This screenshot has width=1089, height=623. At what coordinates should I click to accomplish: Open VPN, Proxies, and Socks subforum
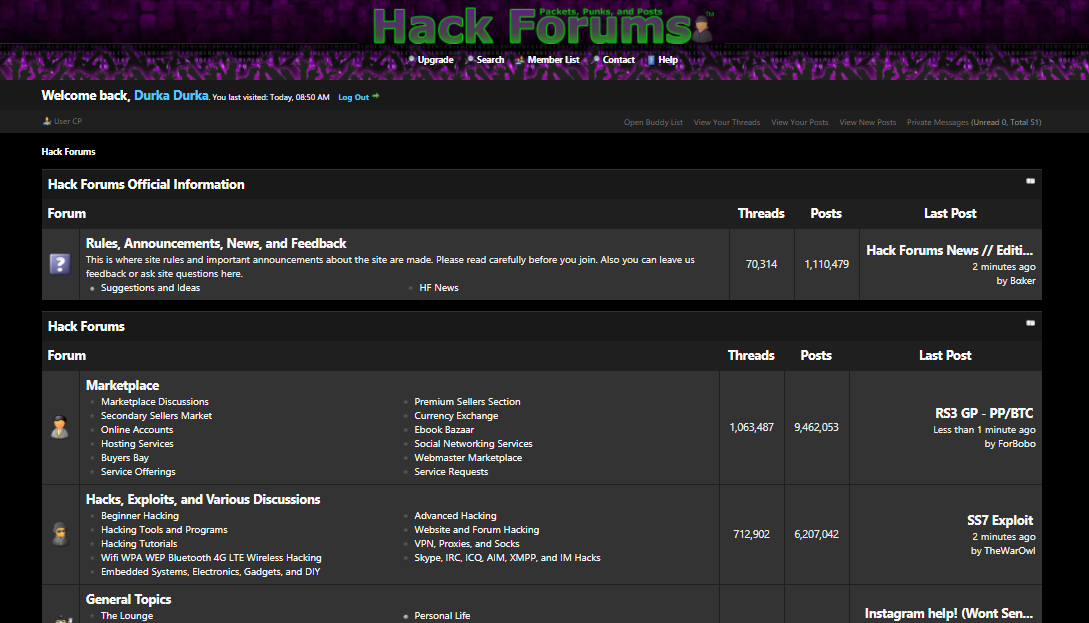click(x=467, y=543)
